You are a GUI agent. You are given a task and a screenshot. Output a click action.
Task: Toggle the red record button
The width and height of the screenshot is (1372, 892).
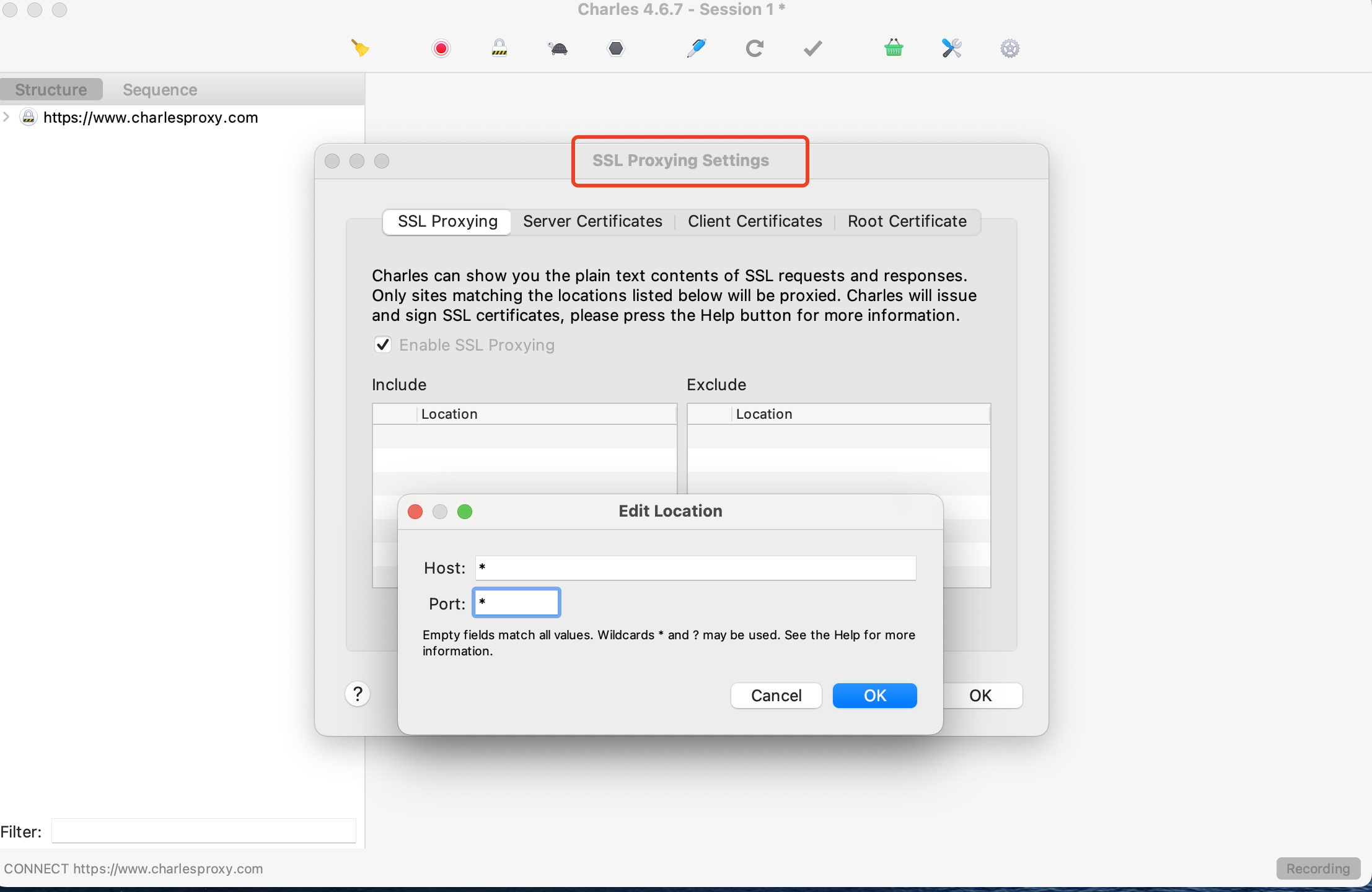pos(441,48)
